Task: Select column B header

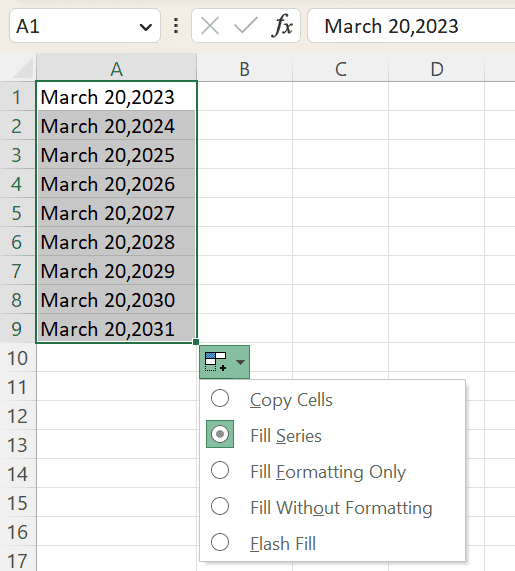Action: pyautogui.click(x=245, y=69)
